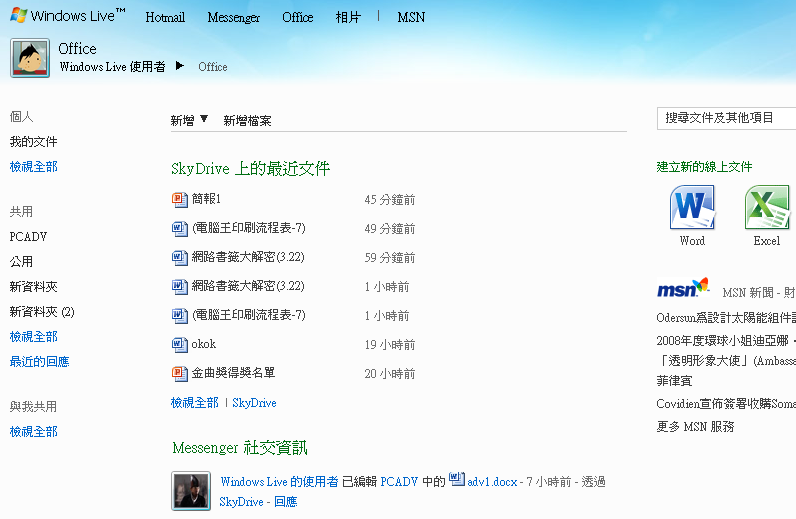Create a new Excel workbook icon

[767, 207]
